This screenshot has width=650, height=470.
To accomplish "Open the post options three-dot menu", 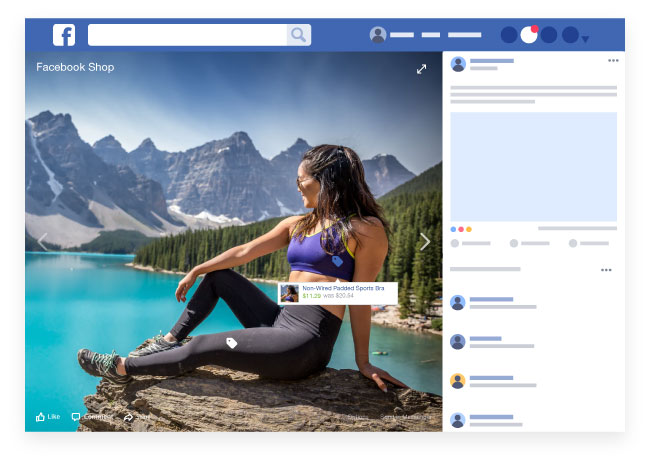I will [x=613, y=61].
